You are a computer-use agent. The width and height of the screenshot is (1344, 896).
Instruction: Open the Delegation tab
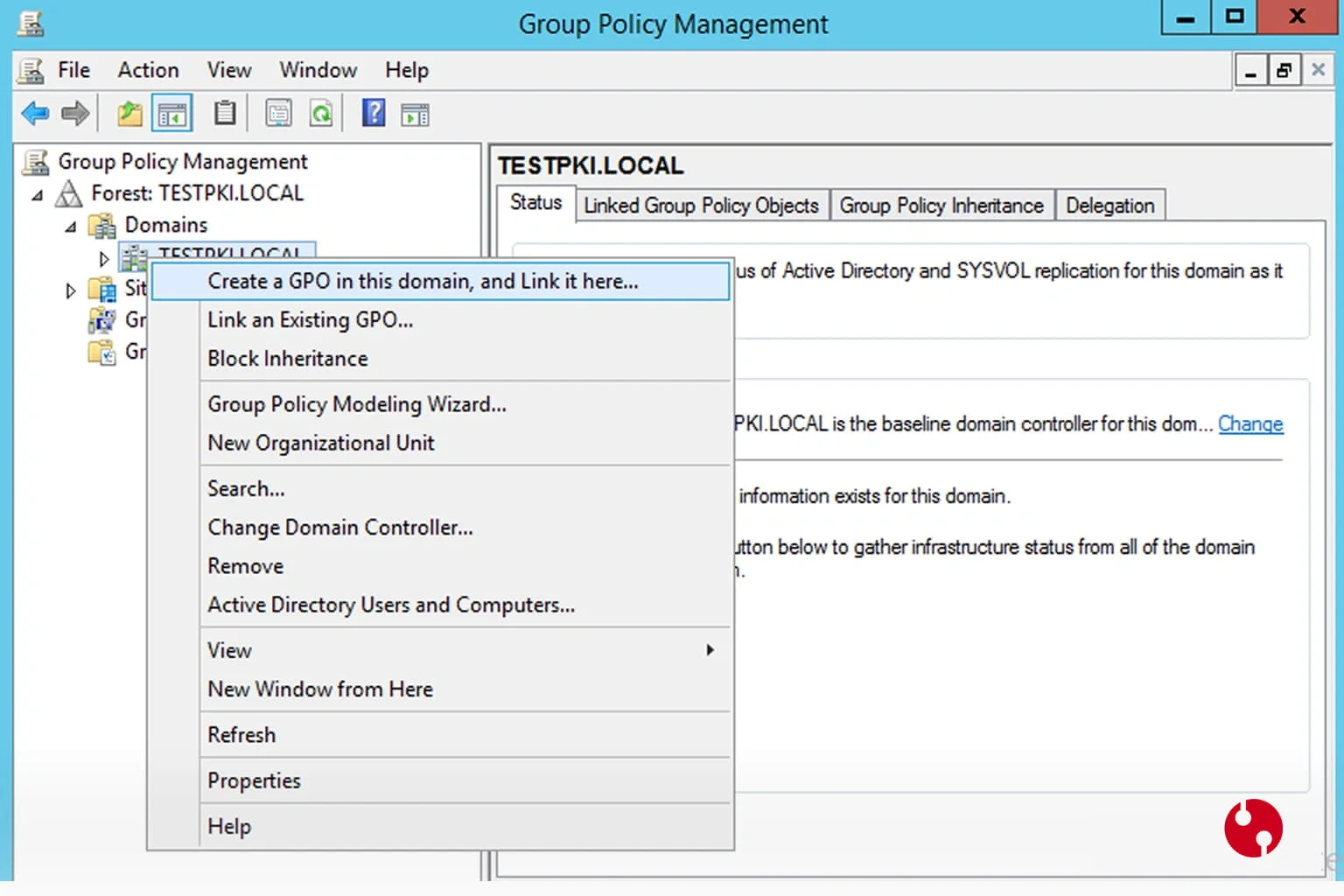pyautogui.click(x=1110, y=206)
